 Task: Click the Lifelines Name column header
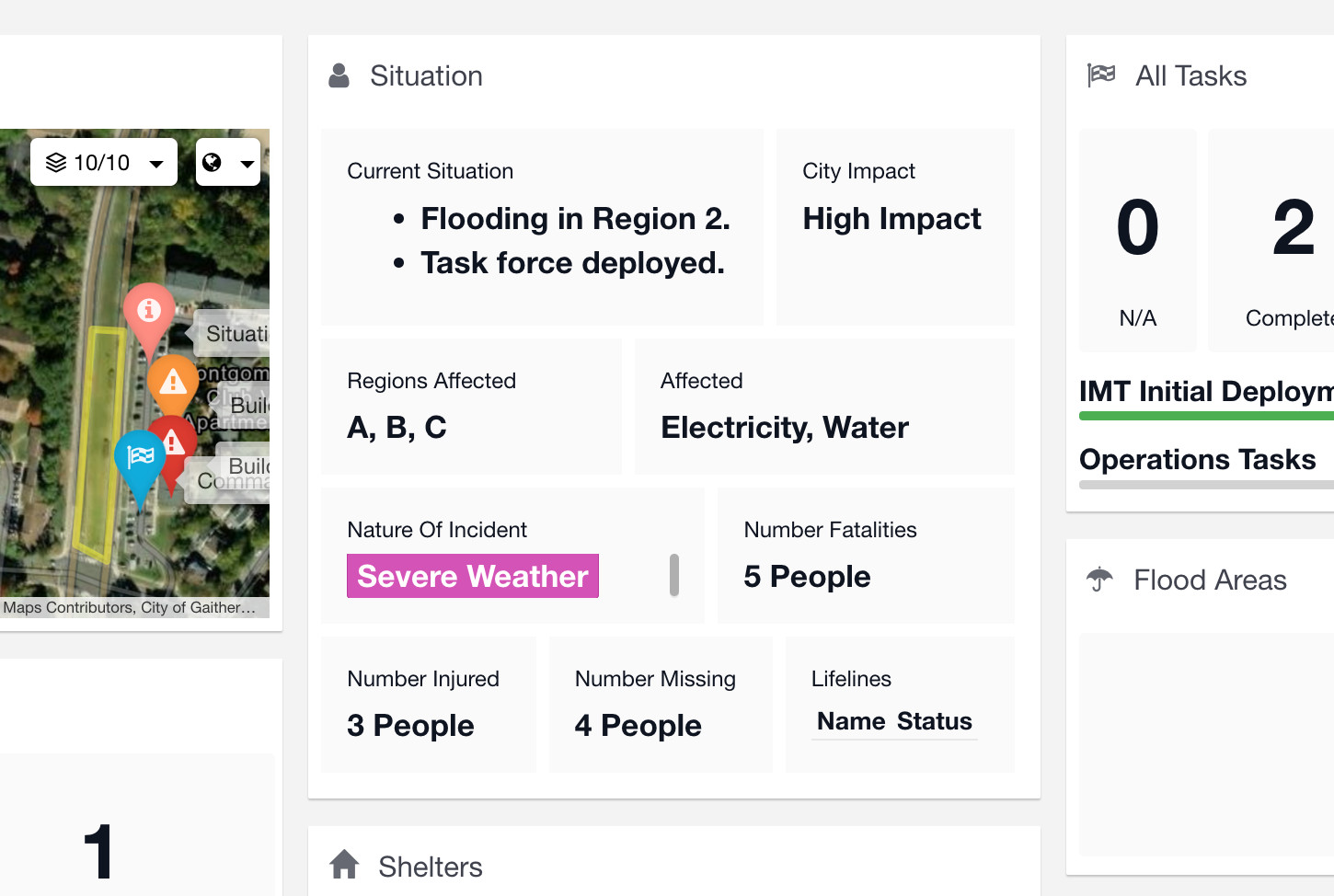pos(851,721)
